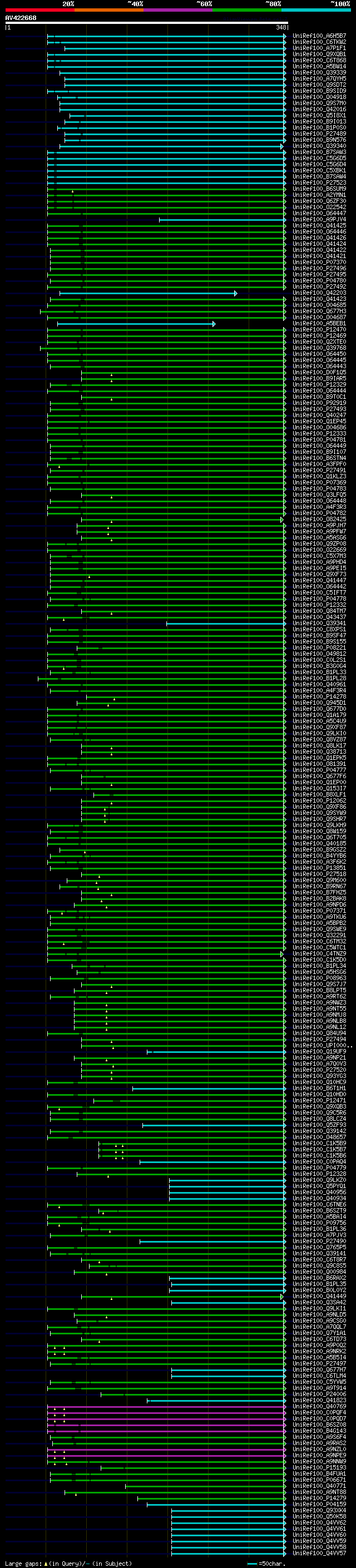Follow the UniRef100_O48657 link
Screen dimensions: 356x1568
coord(319,1136)
